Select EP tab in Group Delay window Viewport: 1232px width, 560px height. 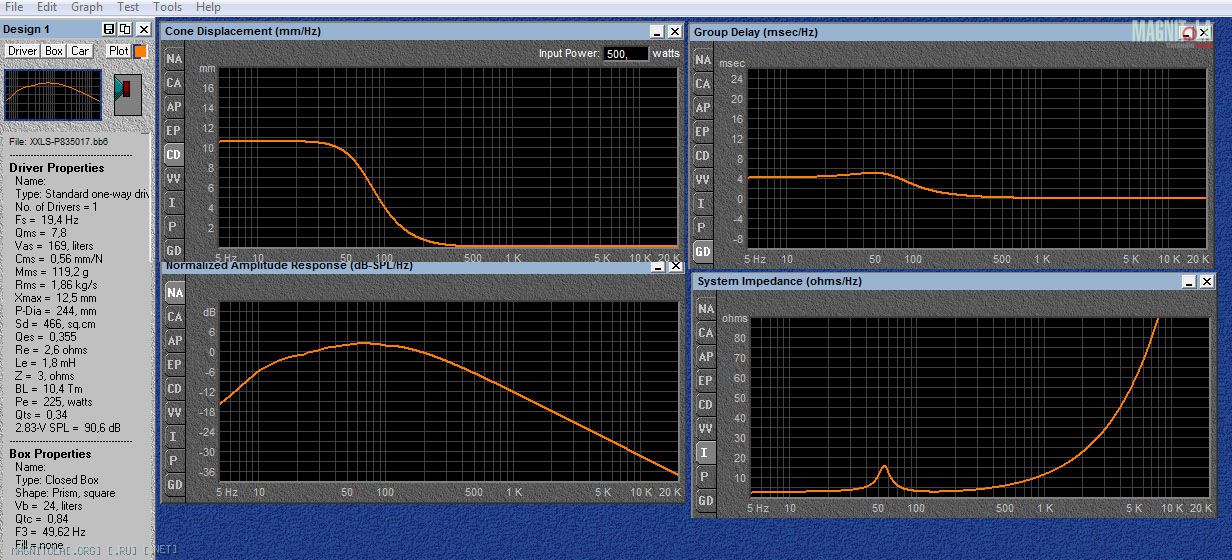(703, 132)
